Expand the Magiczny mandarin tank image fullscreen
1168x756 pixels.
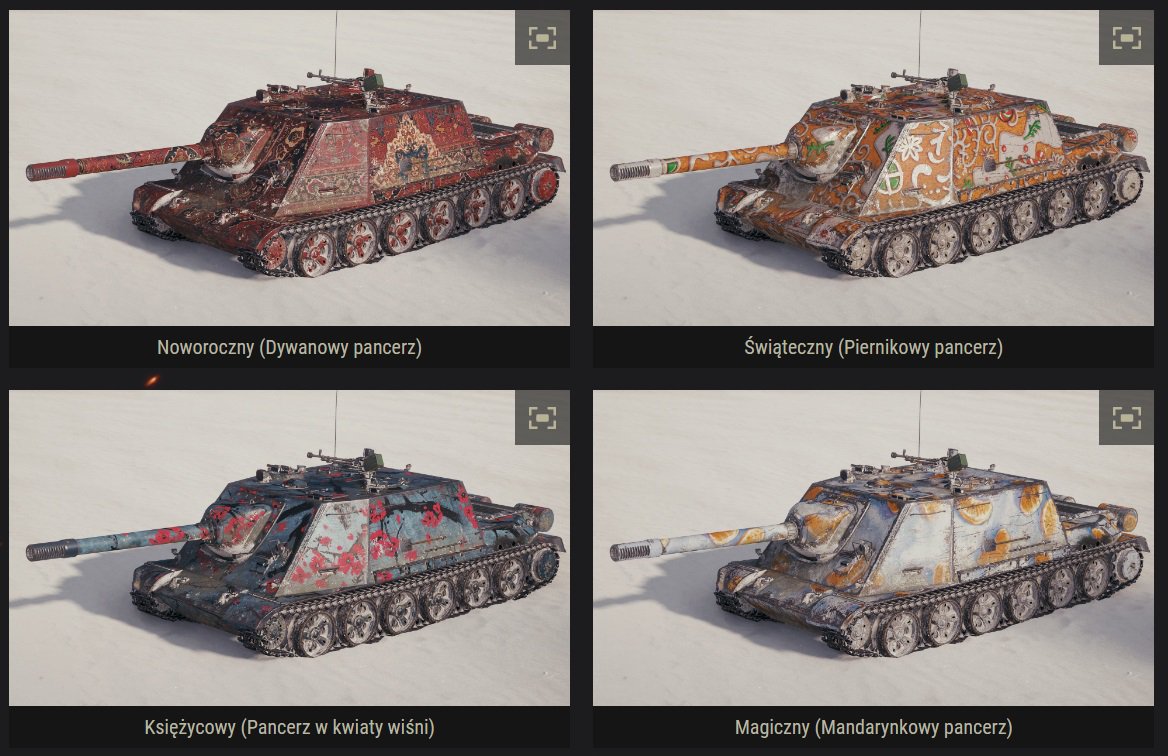[1126, 417]
